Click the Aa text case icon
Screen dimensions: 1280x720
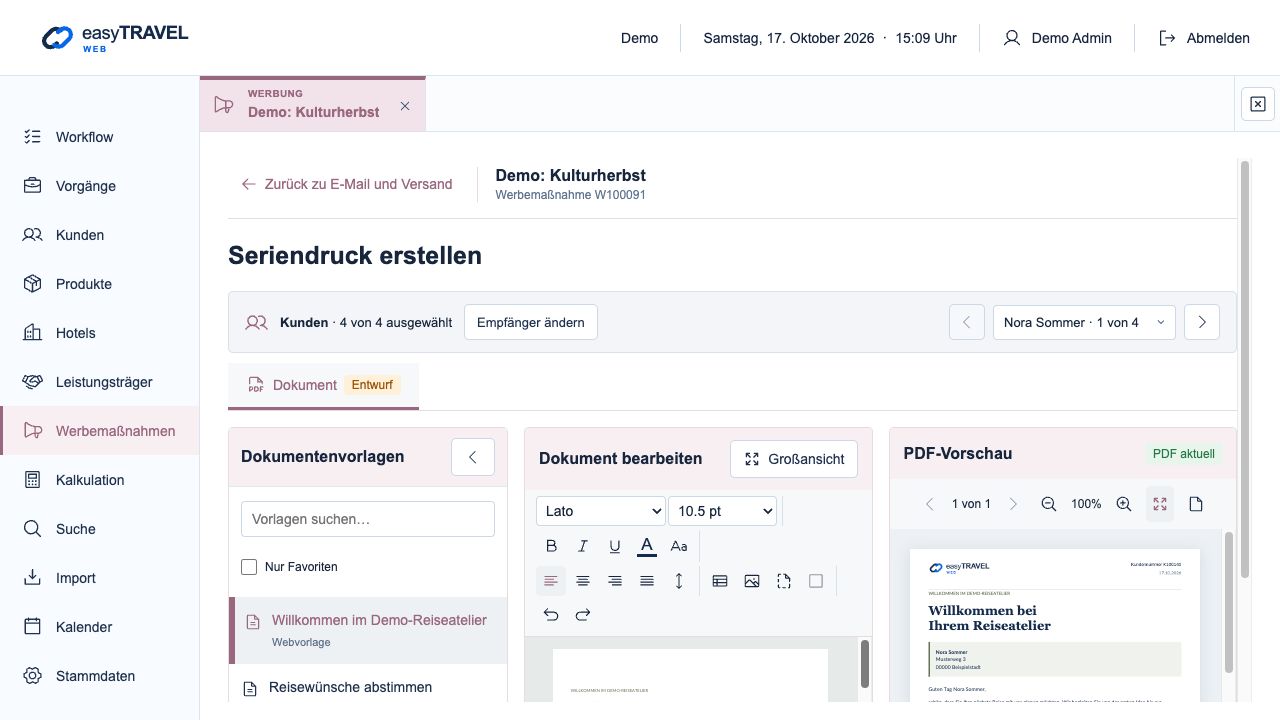point(679,546)
